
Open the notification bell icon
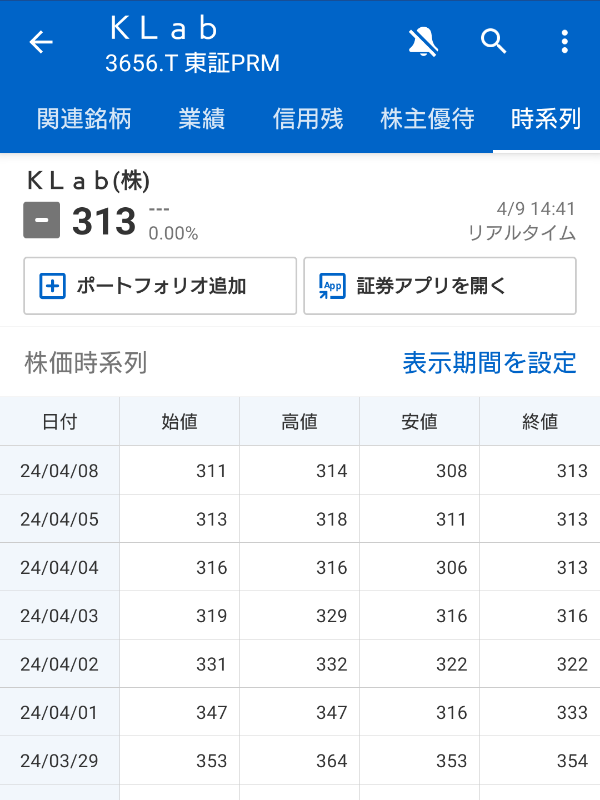coord(424,43)
